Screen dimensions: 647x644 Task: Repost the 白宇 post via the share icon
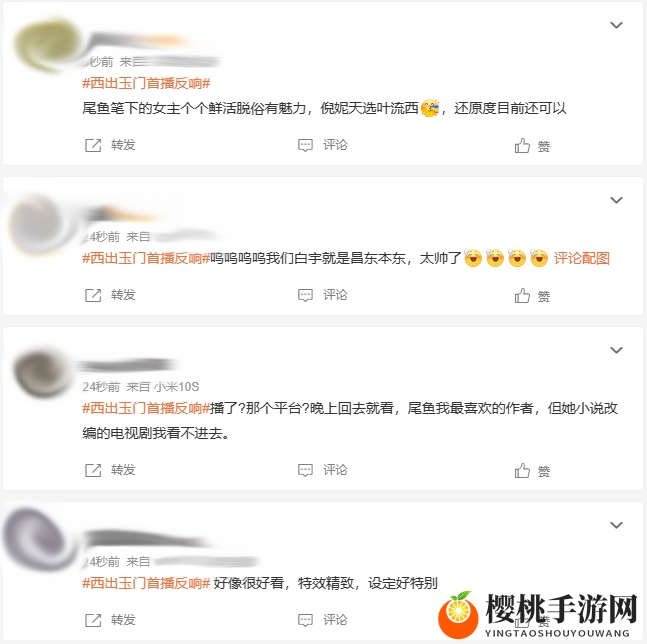coord(93,295)
